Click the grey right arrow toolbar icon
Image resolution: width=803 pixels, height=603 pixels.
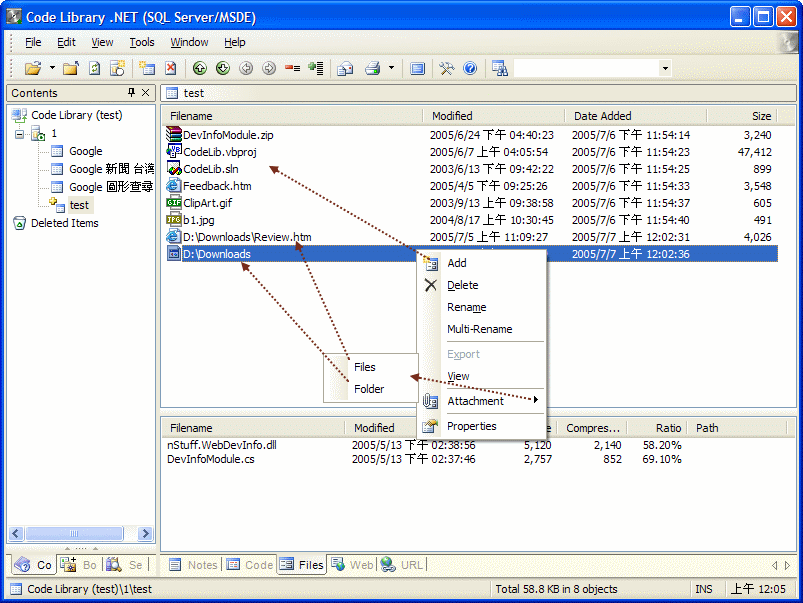tap(269, 68)
